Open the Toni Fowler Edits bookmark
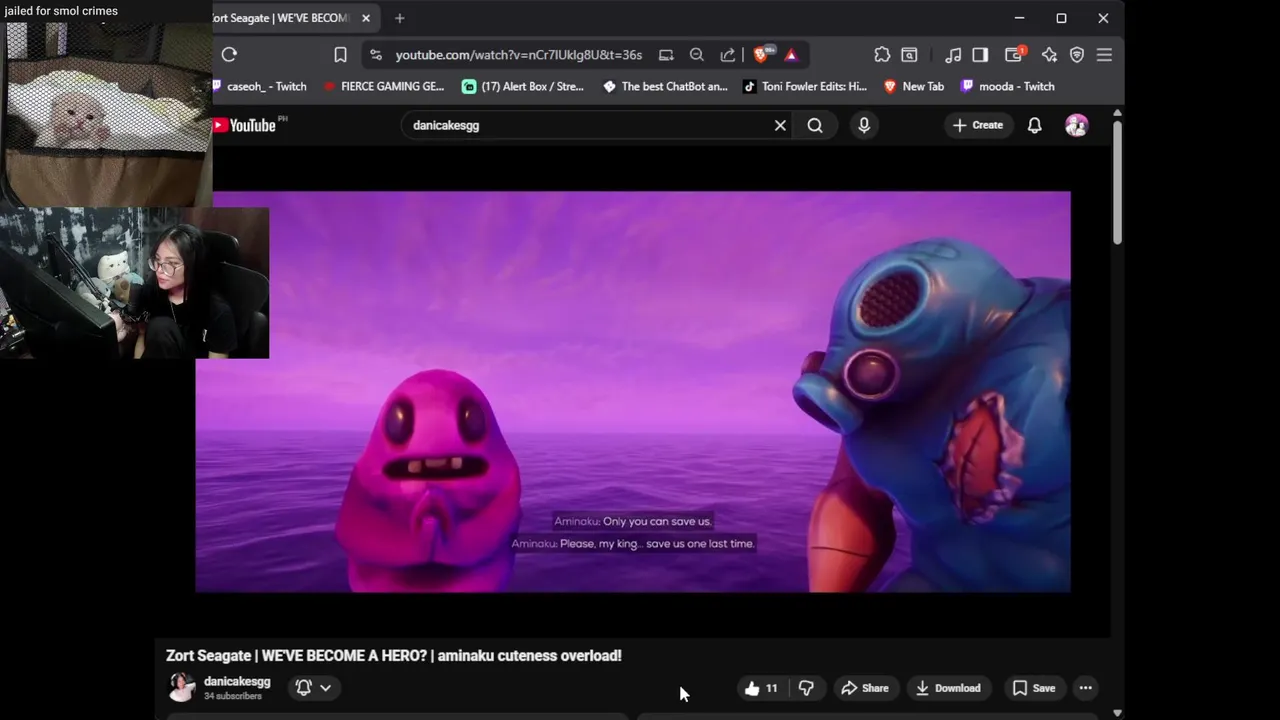1280x720 pixels. click(x=804, y=86)
